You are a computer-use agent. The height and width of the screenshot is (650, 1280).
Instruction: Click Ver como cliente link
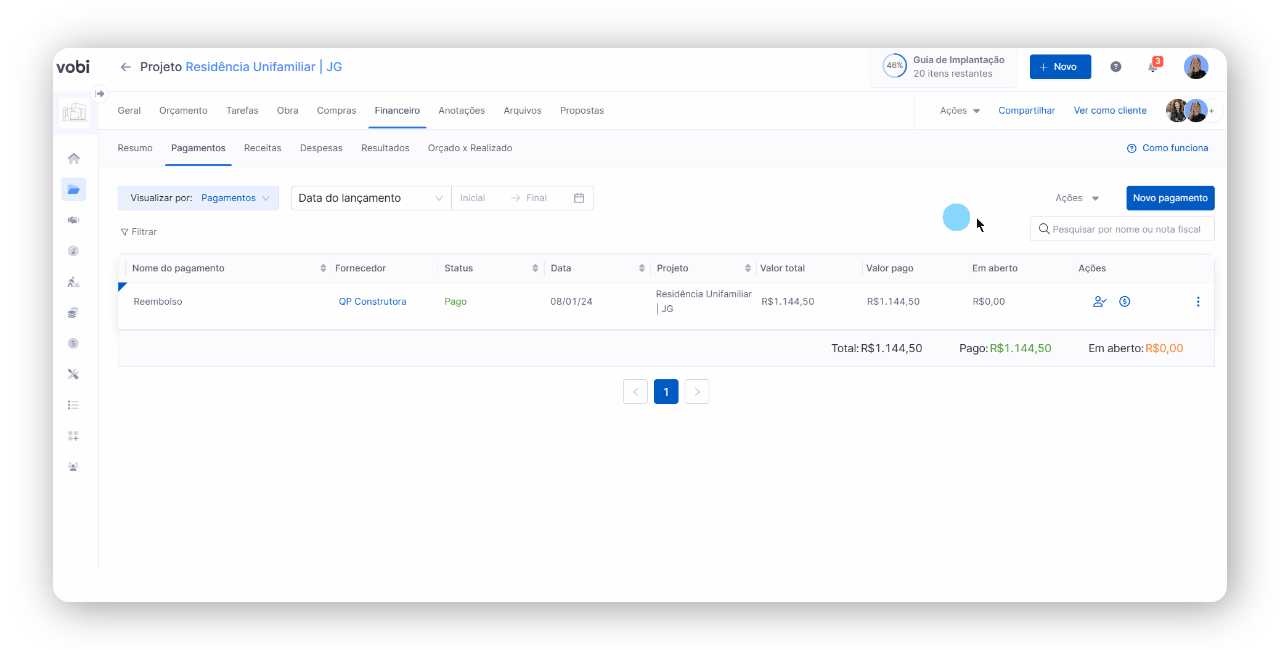[1110, 111]
